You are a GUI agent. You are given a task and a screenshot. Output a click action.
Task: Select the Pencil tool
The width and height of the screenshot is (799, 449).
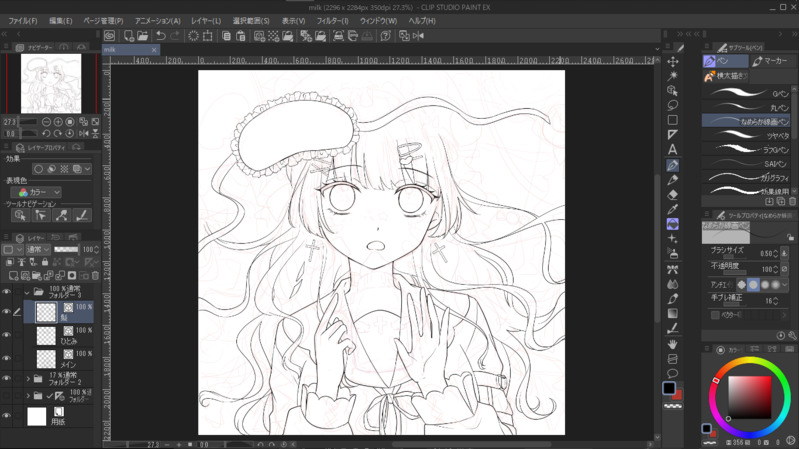click(x=673, y=180)
